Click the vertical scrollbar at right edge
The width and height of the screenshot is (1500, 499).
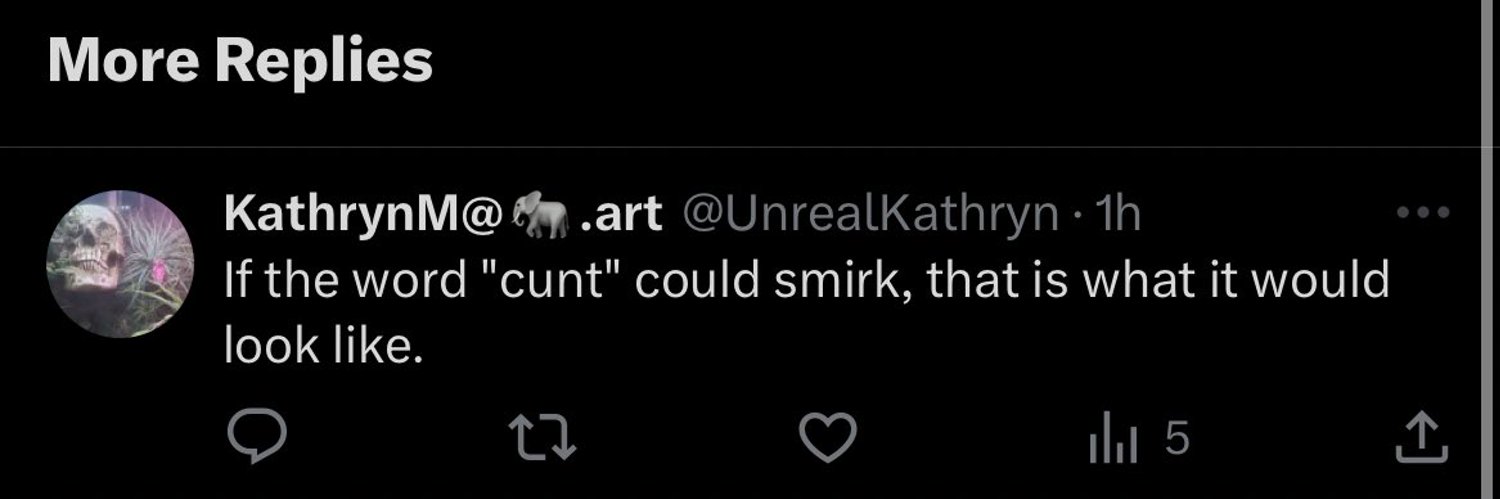1488,249
